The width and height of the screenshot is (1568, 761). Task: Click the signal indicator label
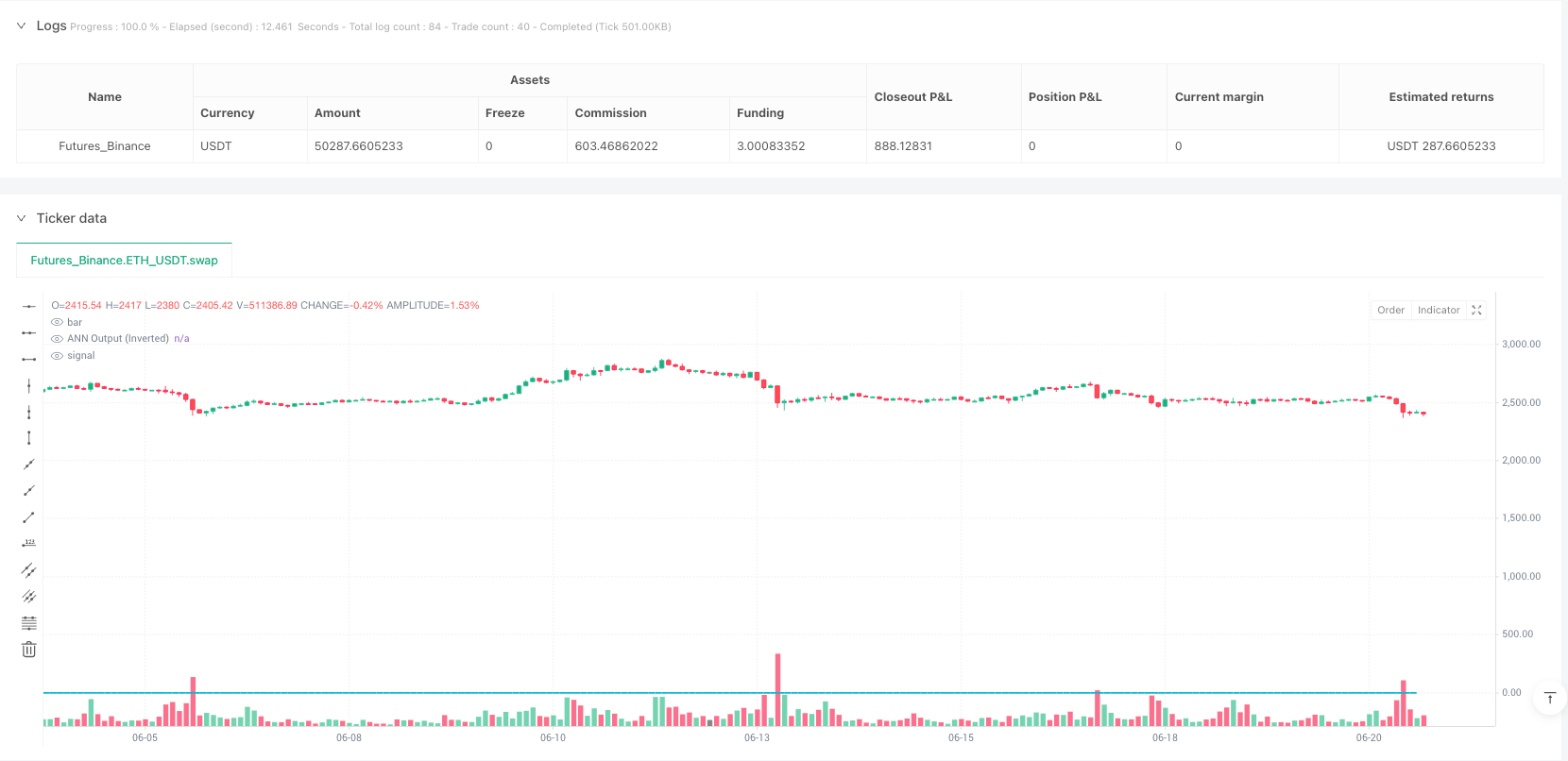coord(81,356)
